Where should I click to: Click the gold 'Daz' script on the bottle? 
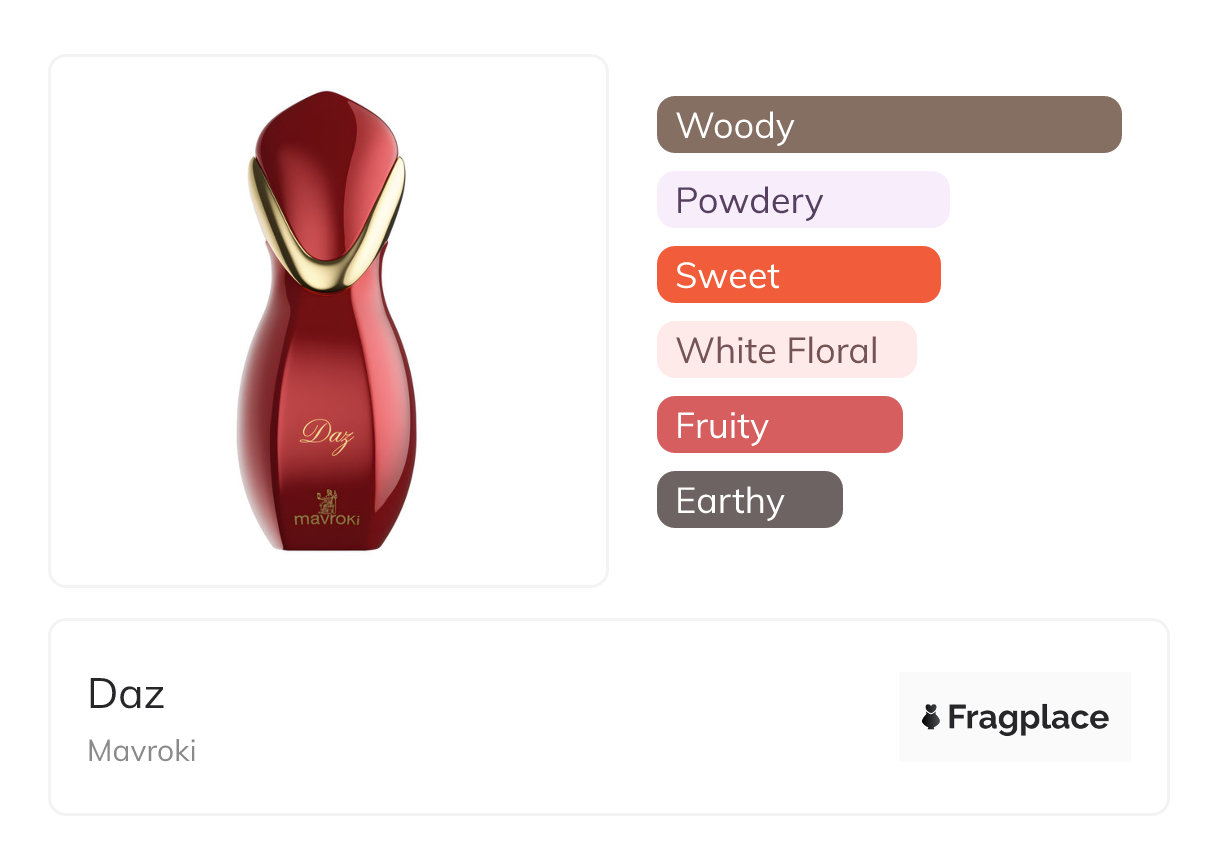(325, 435)
